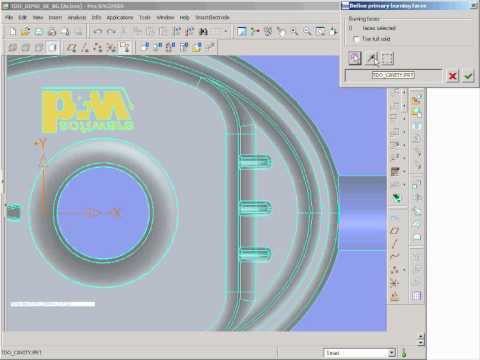This screenshot has height=360, width=480.
Task: Toggle datum axes display
Action: coord(85,47)
